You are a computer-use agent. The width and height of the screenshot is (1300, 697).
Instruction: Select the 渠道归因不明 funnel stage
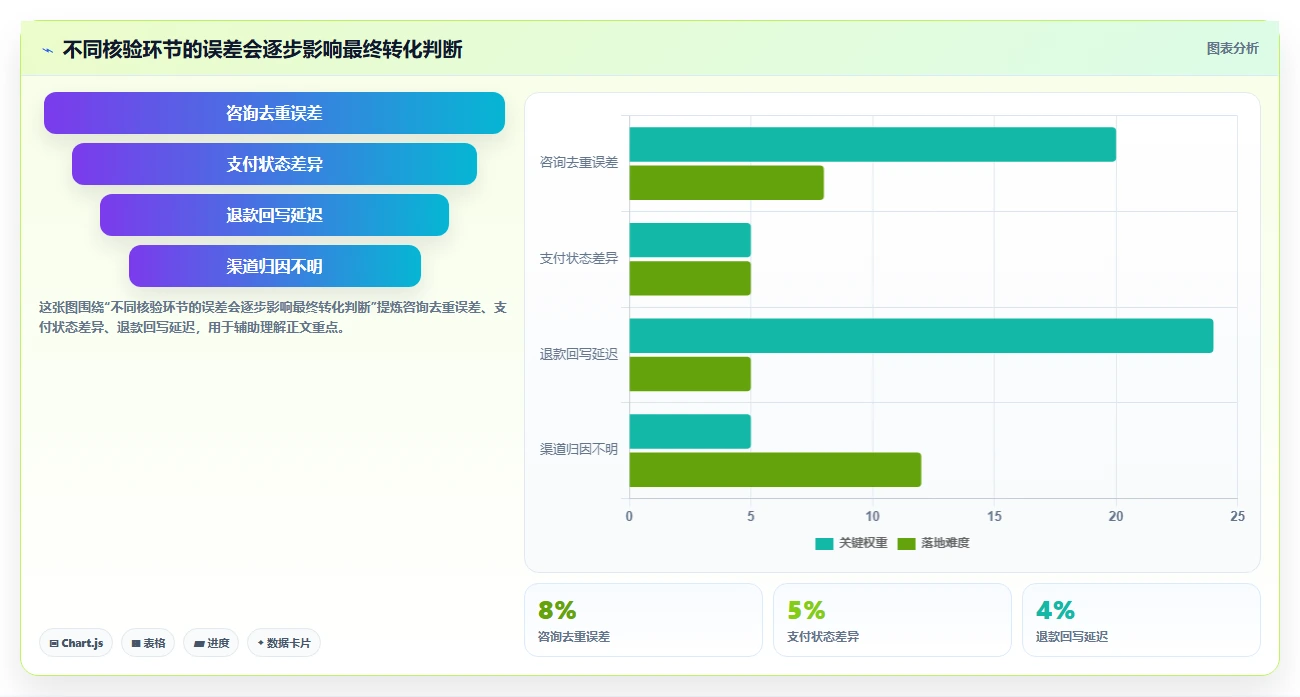(x=275, y=266)
